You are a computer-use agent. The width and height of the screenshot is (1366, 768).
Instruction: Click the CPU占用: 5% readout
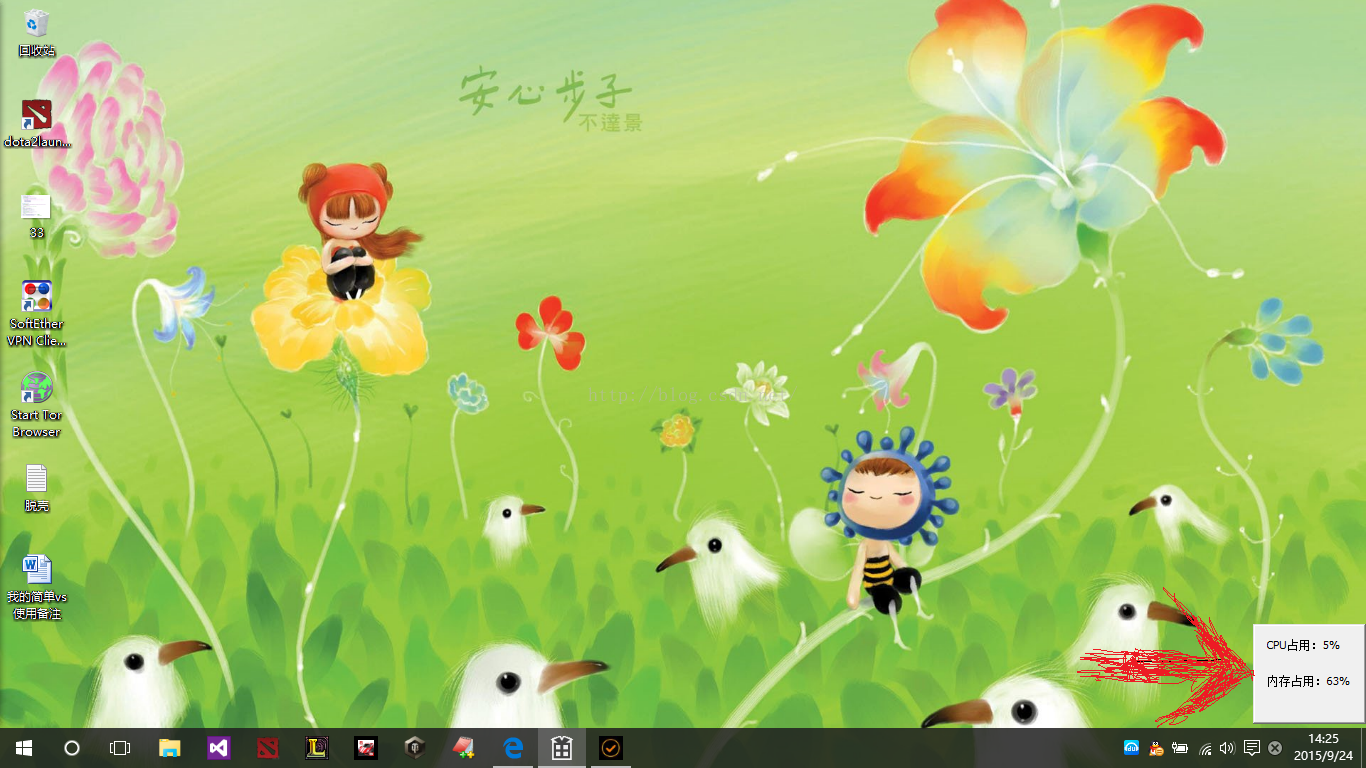click(1303, 646)
